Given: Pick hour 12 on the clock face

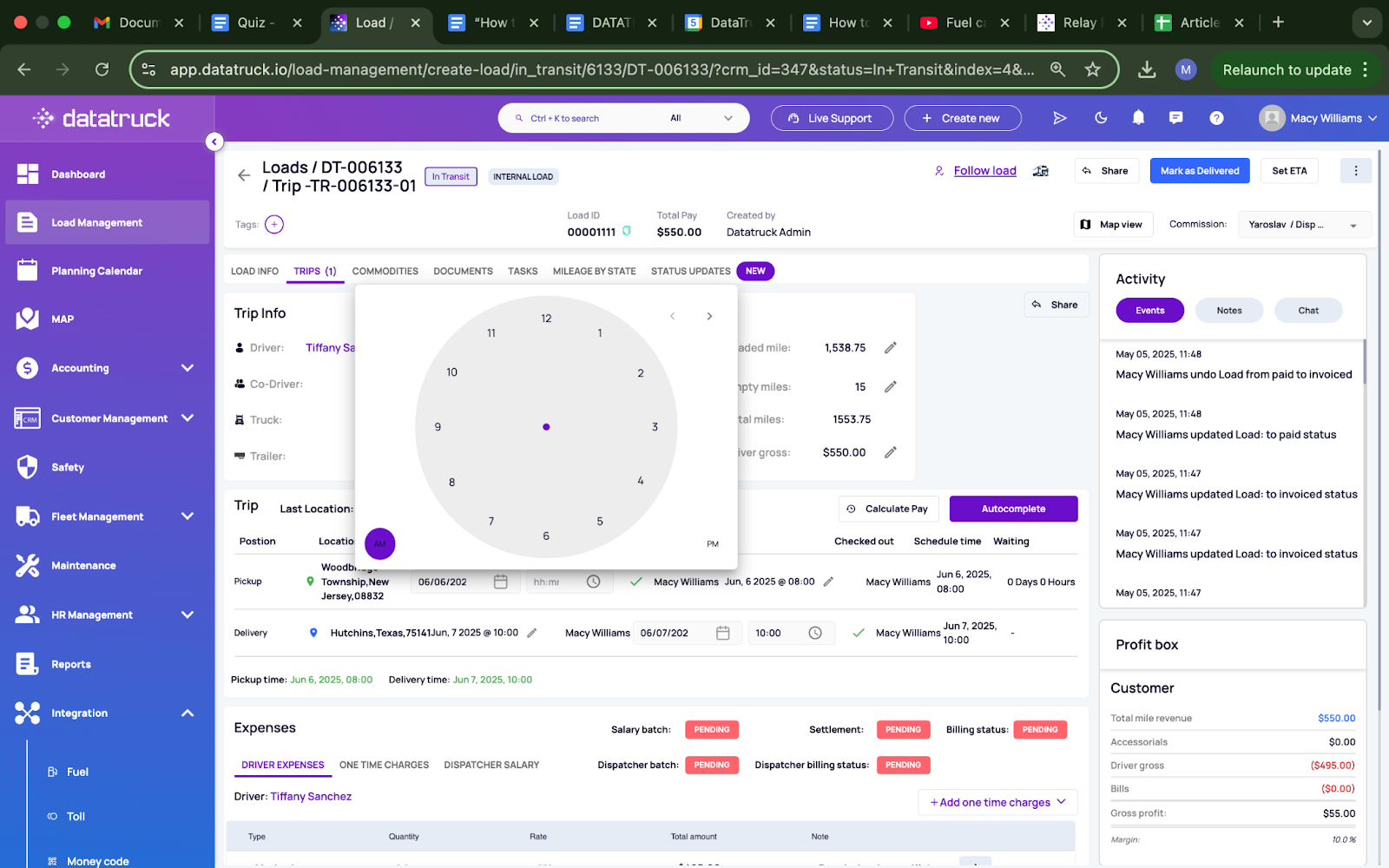Looking at the screenshot, I should click(546, 319).
